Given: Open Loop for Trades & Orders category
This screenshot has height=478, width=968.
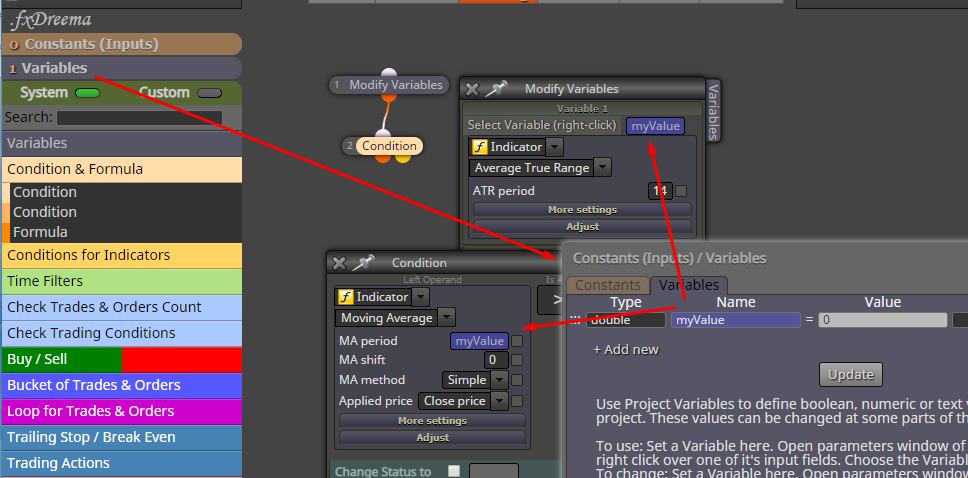Looking at the screenshot, I should (x=122, y=411).
